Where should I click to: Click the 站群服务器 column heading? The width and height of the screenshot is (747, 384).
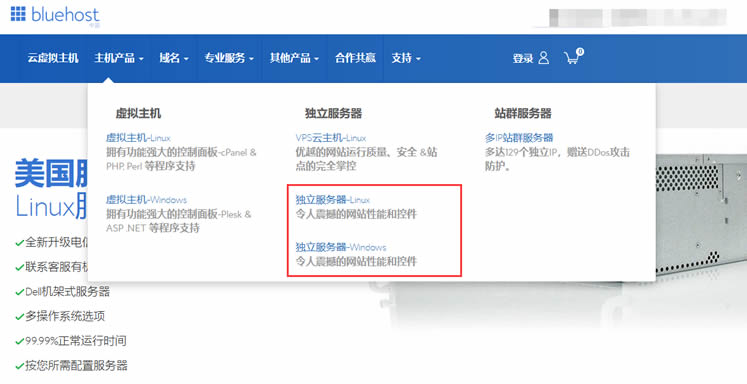click(x=523, y=113)
